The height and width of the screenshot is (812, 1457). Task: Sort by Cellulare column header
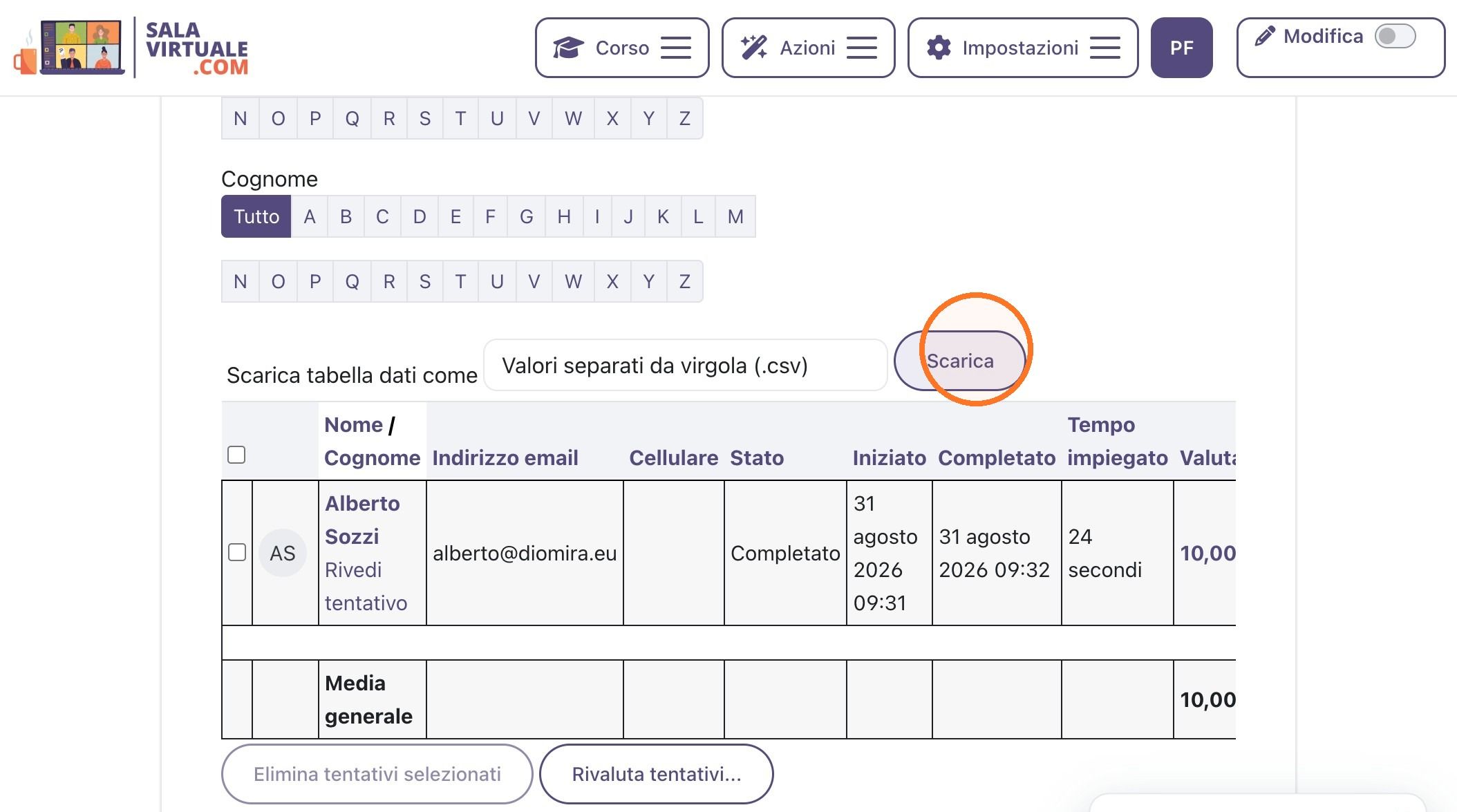click(x=673, y=457)
